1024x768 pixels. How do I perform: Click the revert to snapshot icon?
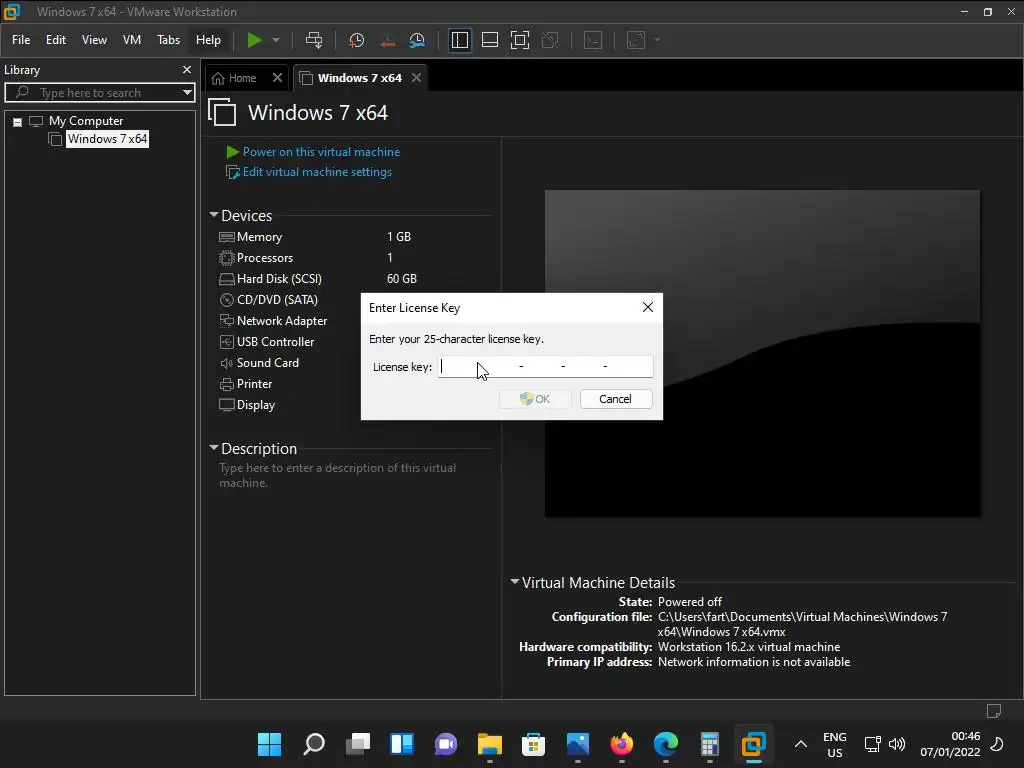pos(387,40)
